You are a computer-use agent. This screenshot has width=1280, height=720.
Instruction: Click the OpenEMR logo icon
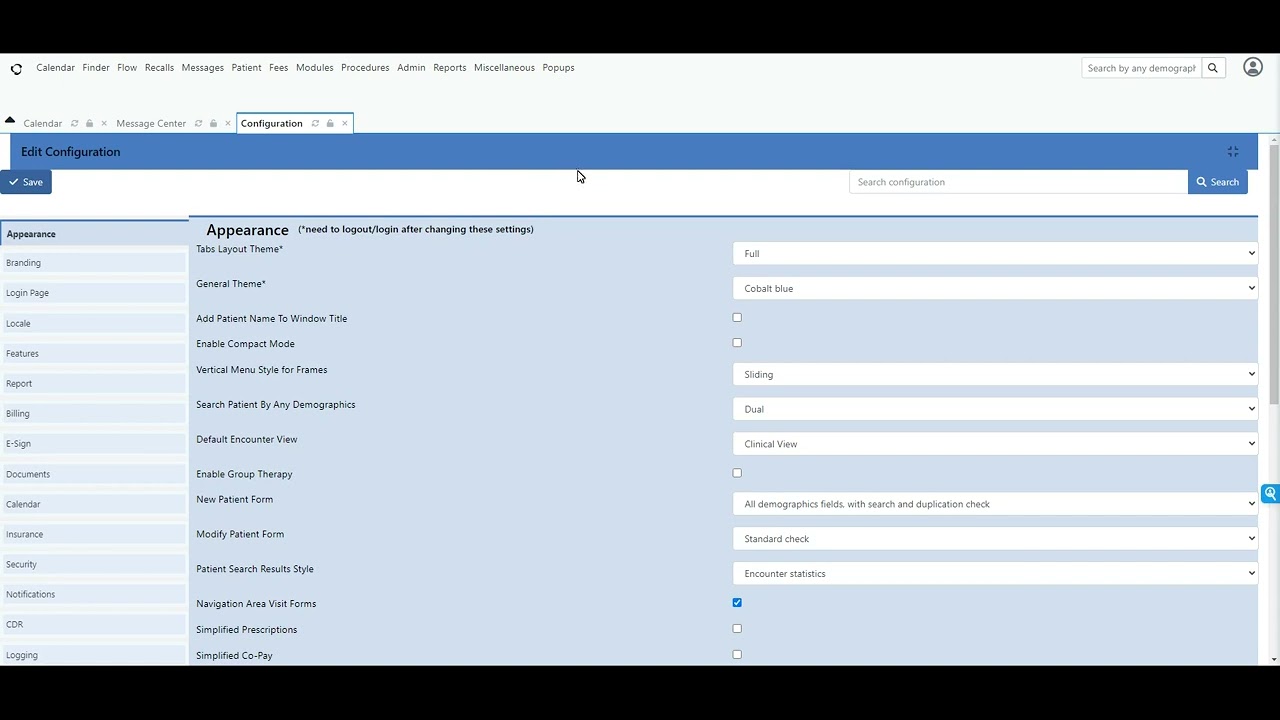(x=16, y=69)
